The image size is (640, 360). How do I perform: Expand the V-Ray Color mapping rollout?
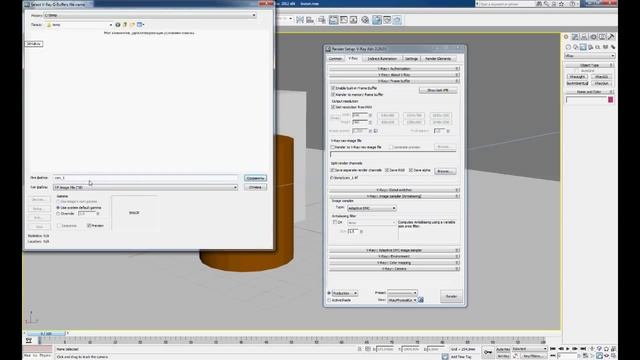(x=394, y=262)
